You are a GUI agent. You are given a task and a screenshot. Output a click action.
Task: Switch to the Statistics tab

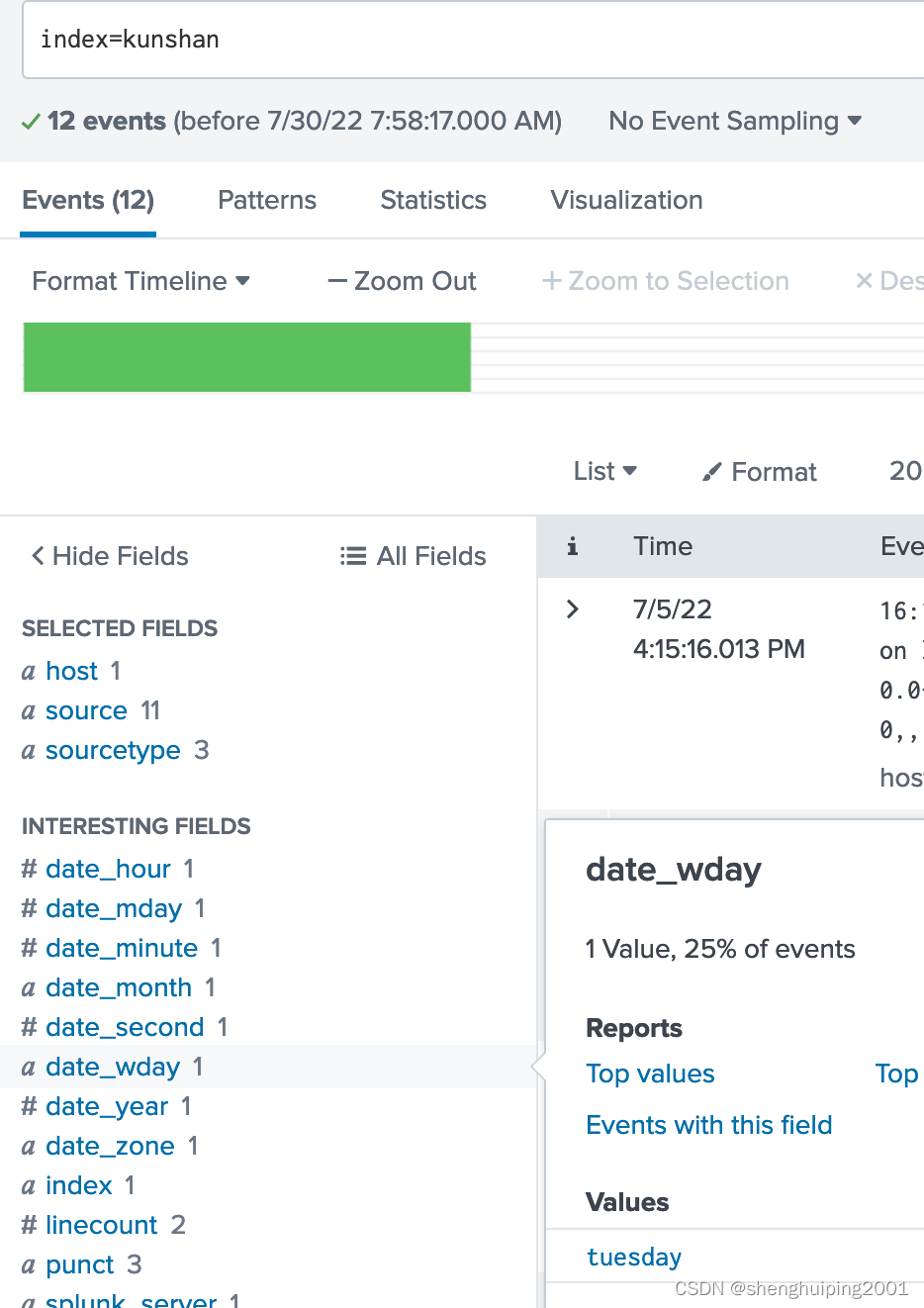(432, 200)
